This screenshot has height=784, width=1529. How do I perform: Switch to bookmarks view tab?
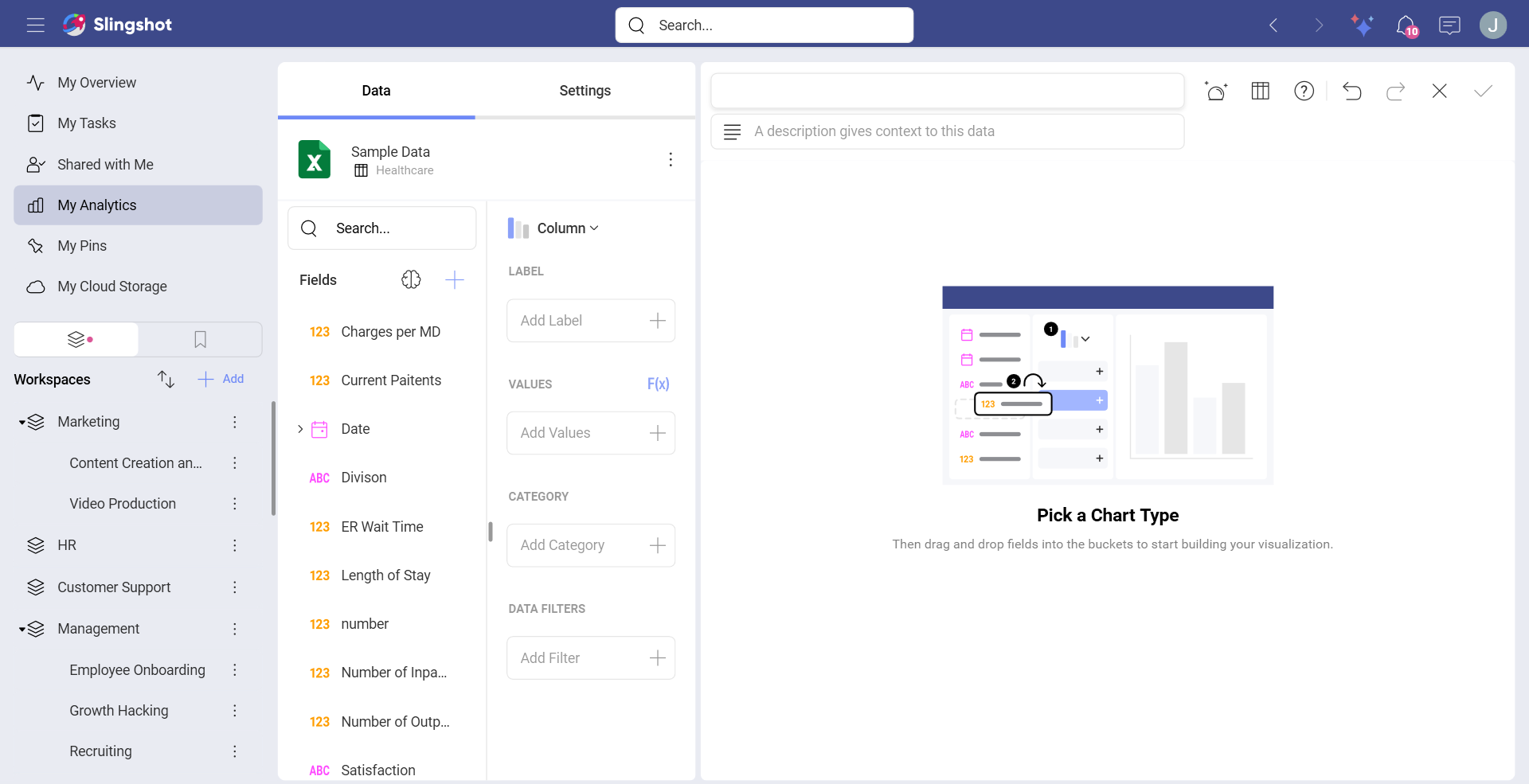[x=200, y=340]
